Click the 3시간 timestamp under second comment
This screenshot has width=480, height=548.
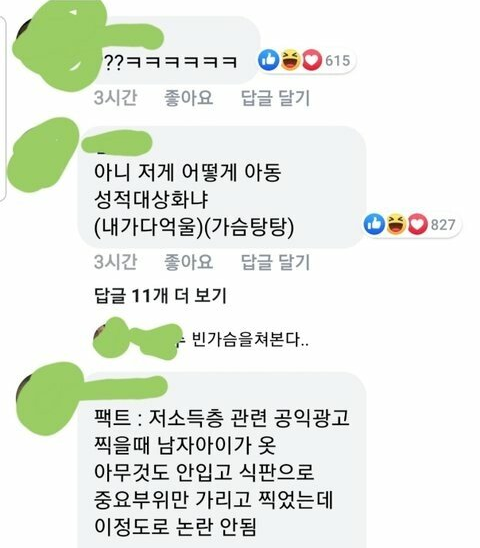coord(115,262)
